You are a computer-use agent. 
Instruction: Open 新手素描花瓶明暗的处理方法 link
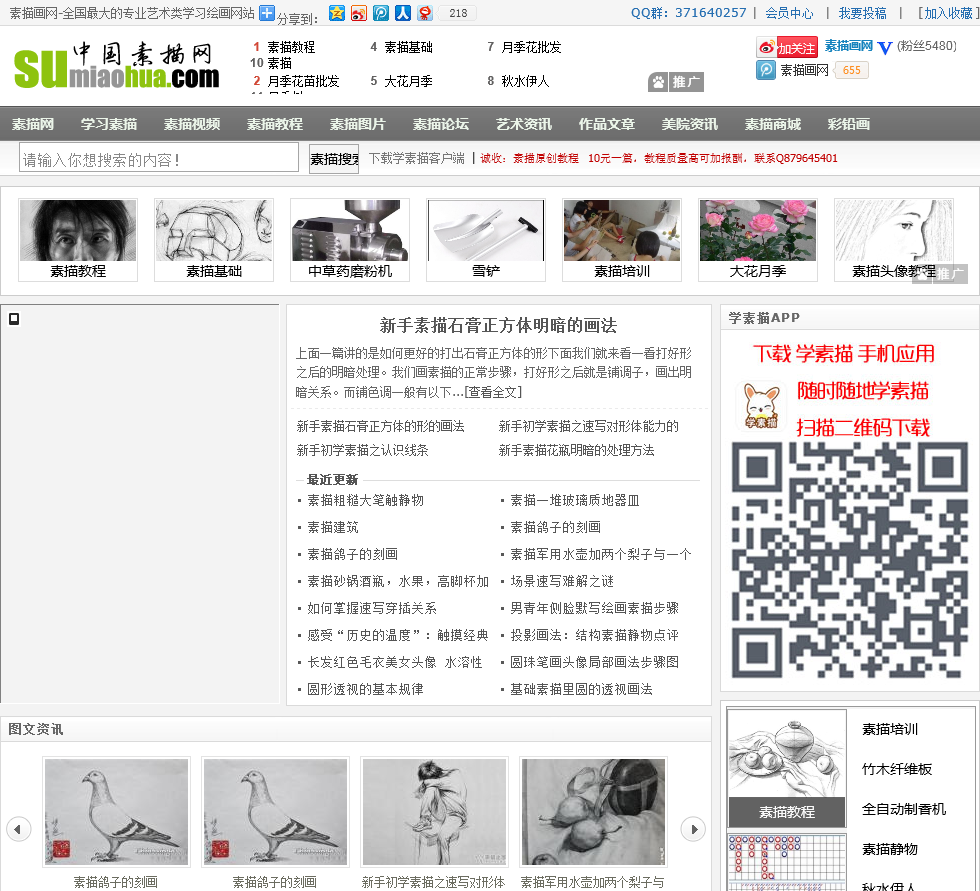coord(576,450)
